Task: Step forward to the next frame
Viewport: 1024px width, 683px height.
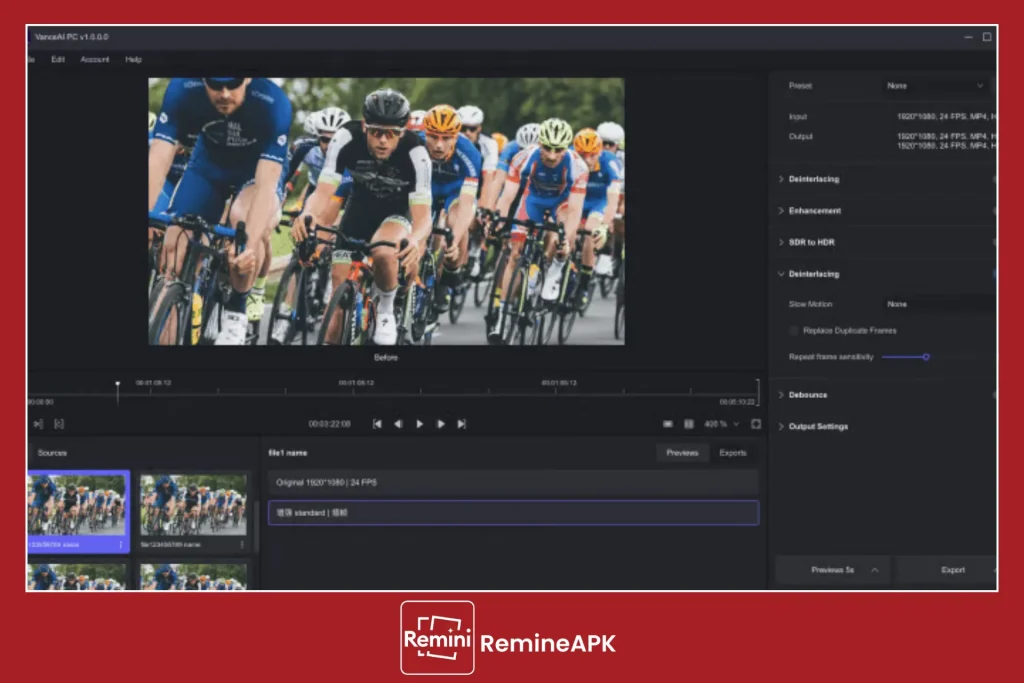Action: (441, 423)
